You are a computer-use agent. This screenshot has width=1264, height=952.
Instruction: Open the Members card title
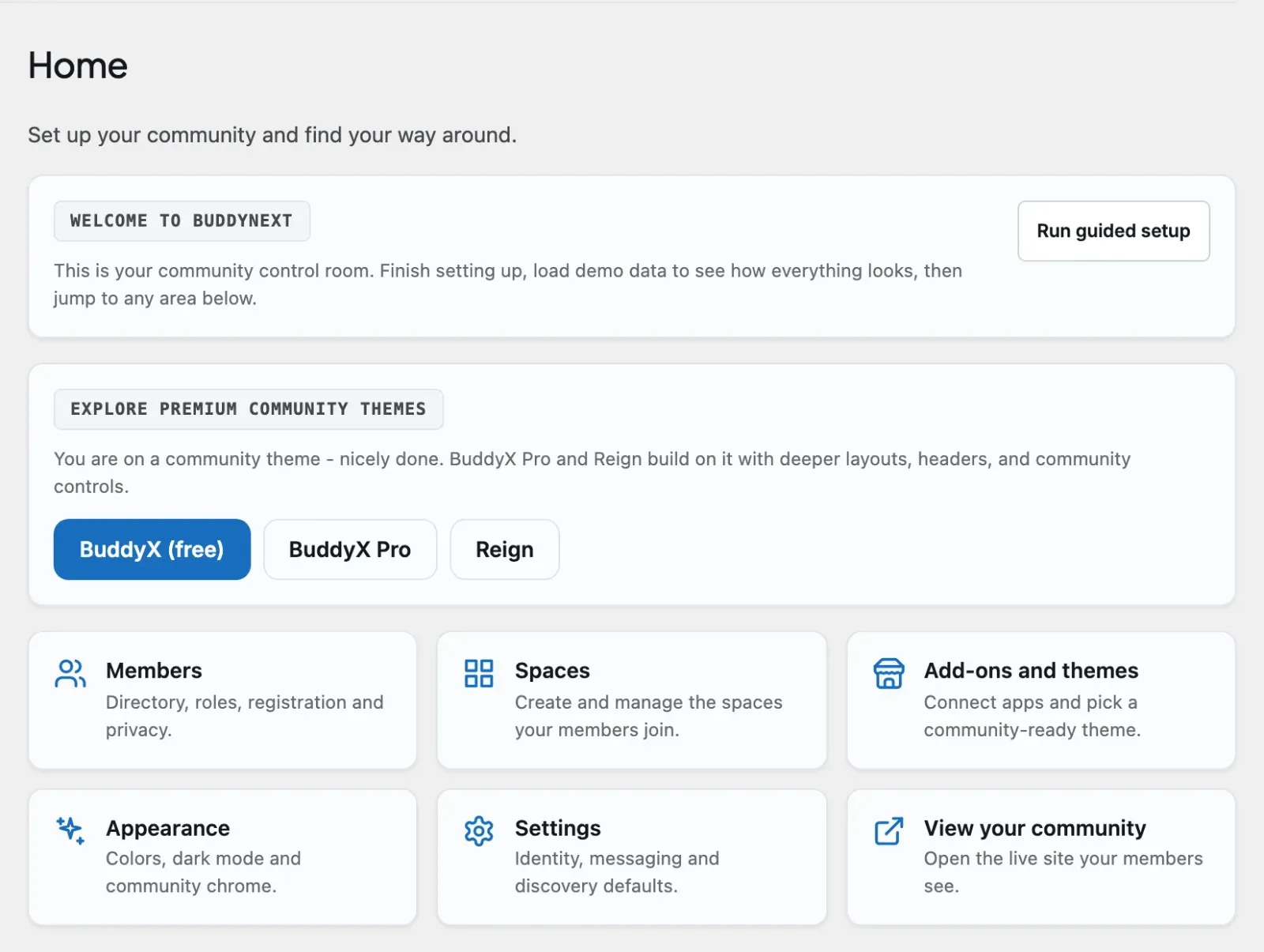click(154, 670)
